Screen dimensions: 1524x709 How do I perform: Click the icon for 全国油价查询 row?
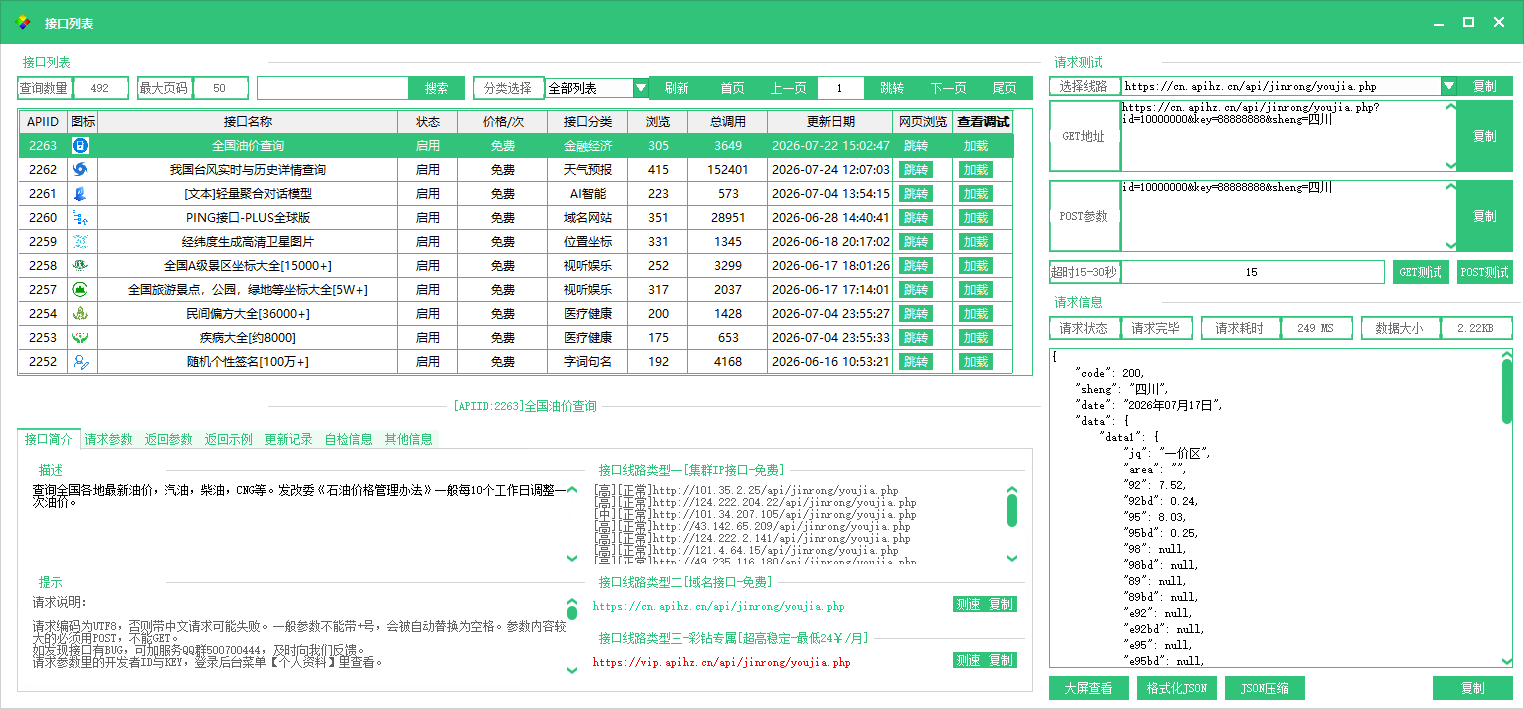tap(82, 146)
